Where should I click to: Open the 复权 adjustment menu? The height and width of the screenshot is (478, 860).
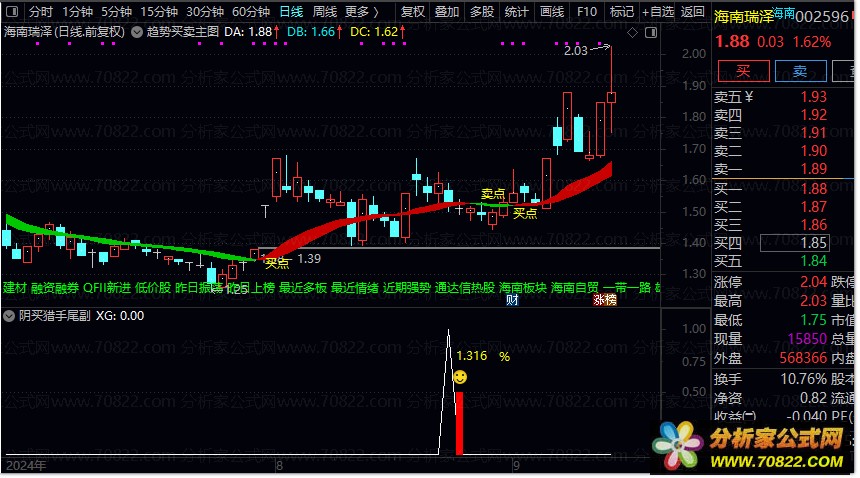click(412, 12)
